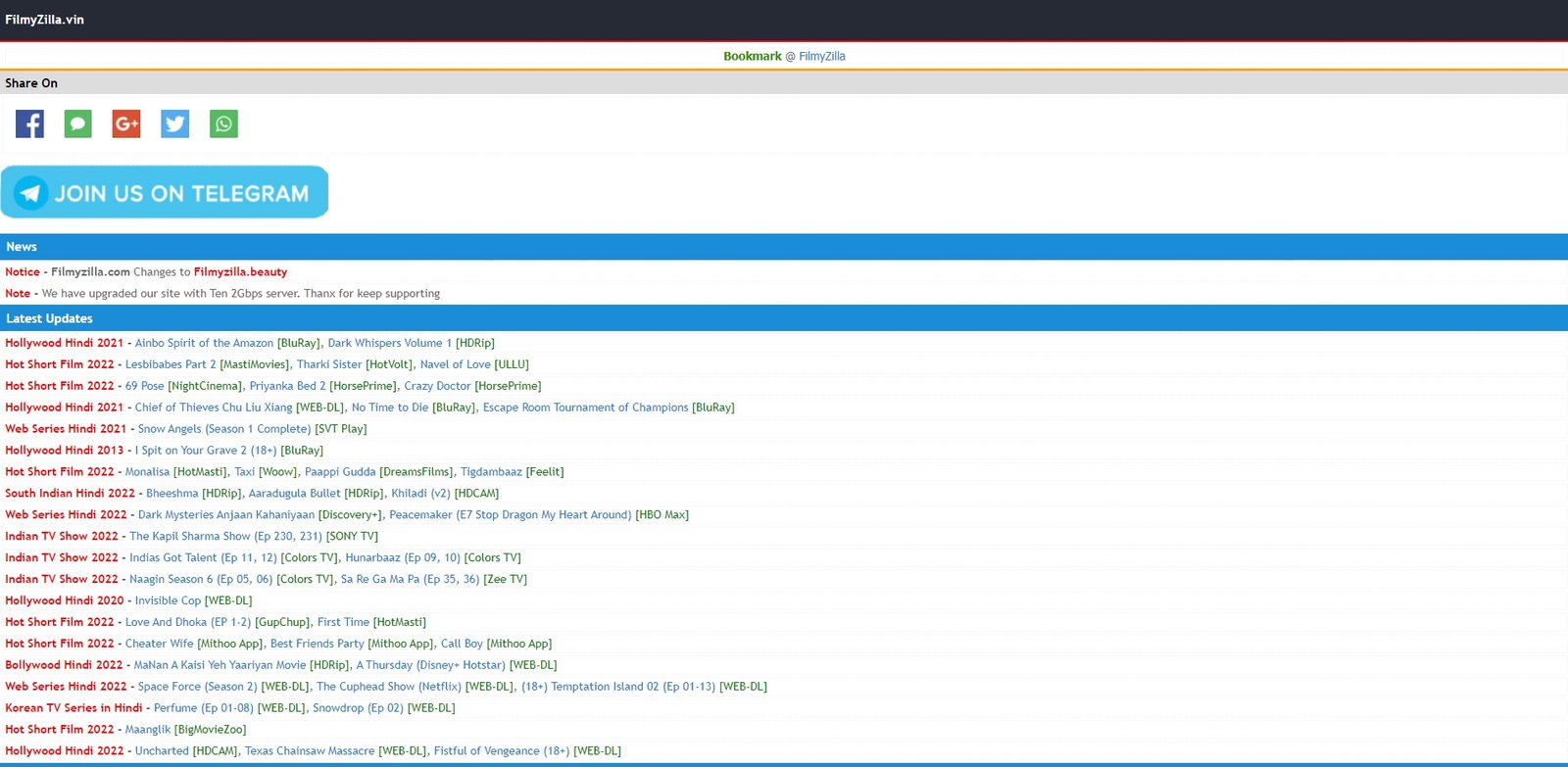Screen dimensions: 1568x767
Task: Open the FilmyZilla.vin site title
Action: click(x=44, y=20)
